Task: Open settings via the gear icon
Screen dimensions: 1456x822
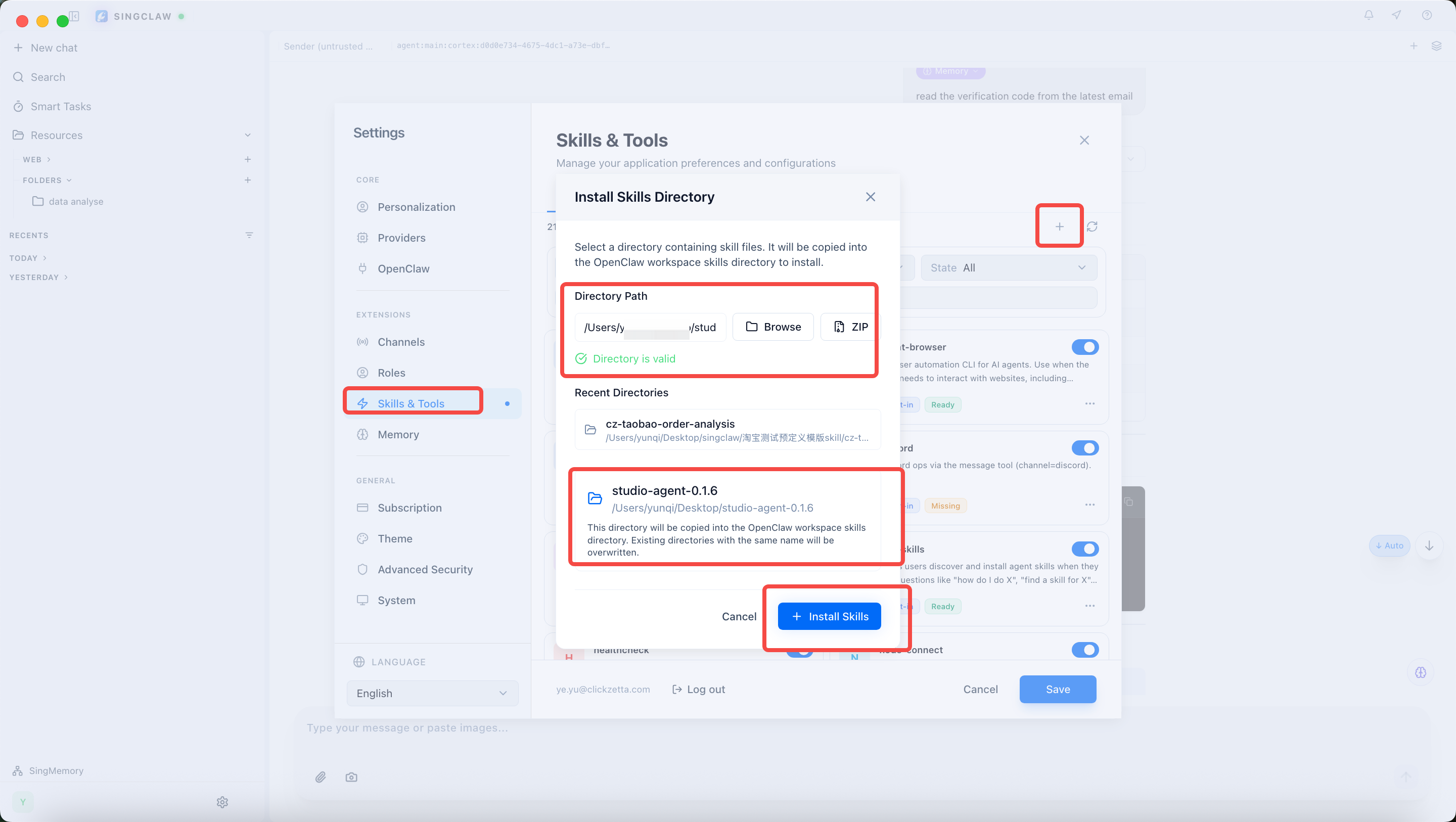Action: (x=222, y=802)
